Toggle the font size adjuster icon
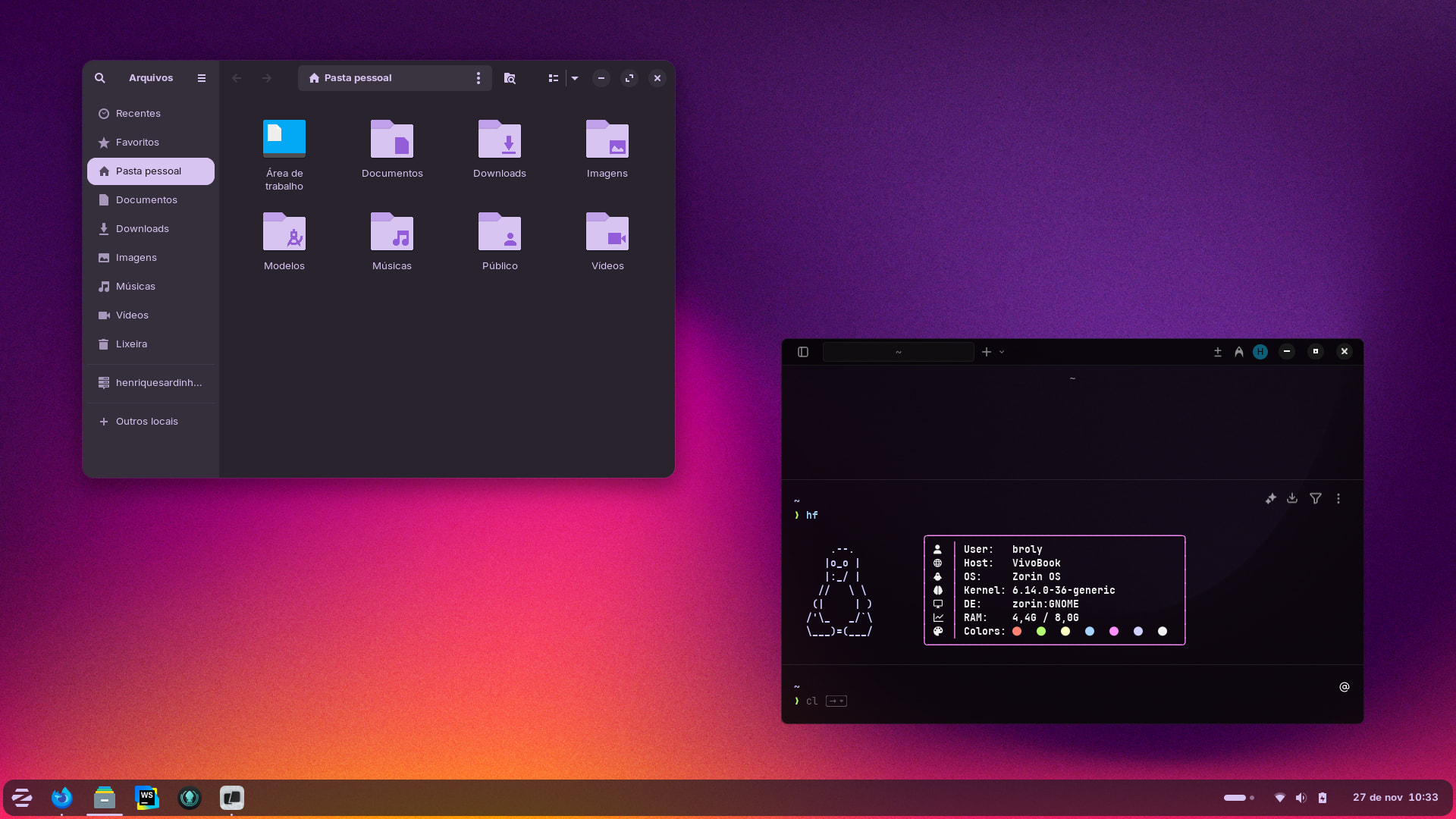Image resolution: width=1456 pixels, height=819 pixels. 1218,352
